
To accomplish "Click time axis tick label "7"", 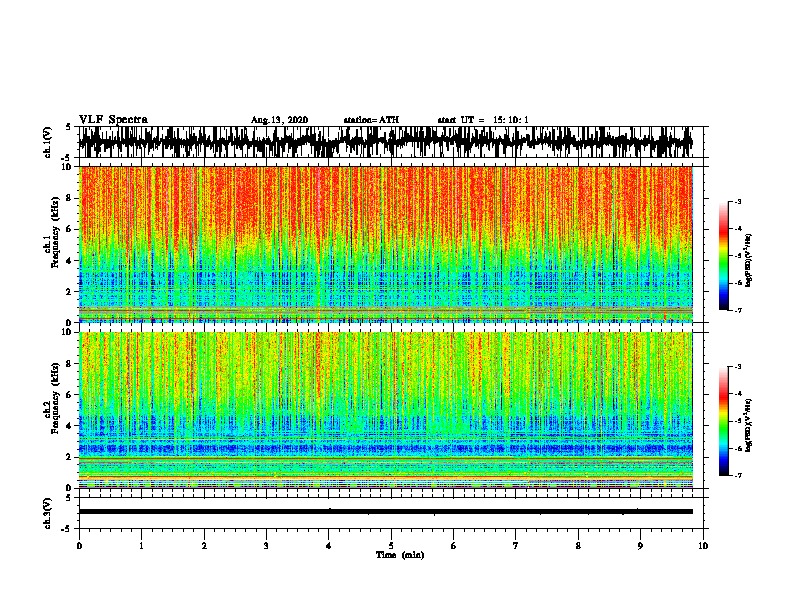I will tap(516, 546).
